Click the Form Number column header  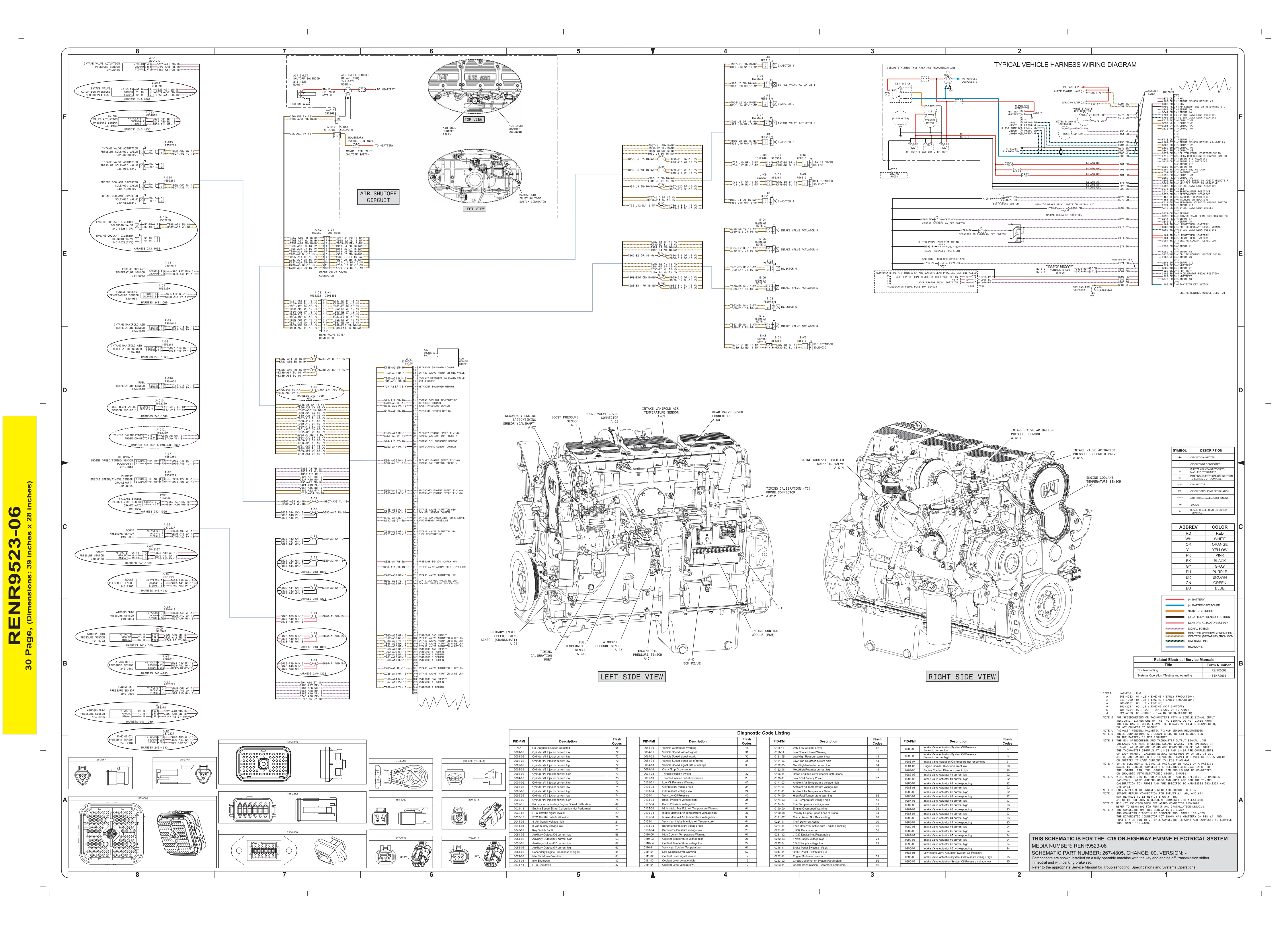[1219, 665]
